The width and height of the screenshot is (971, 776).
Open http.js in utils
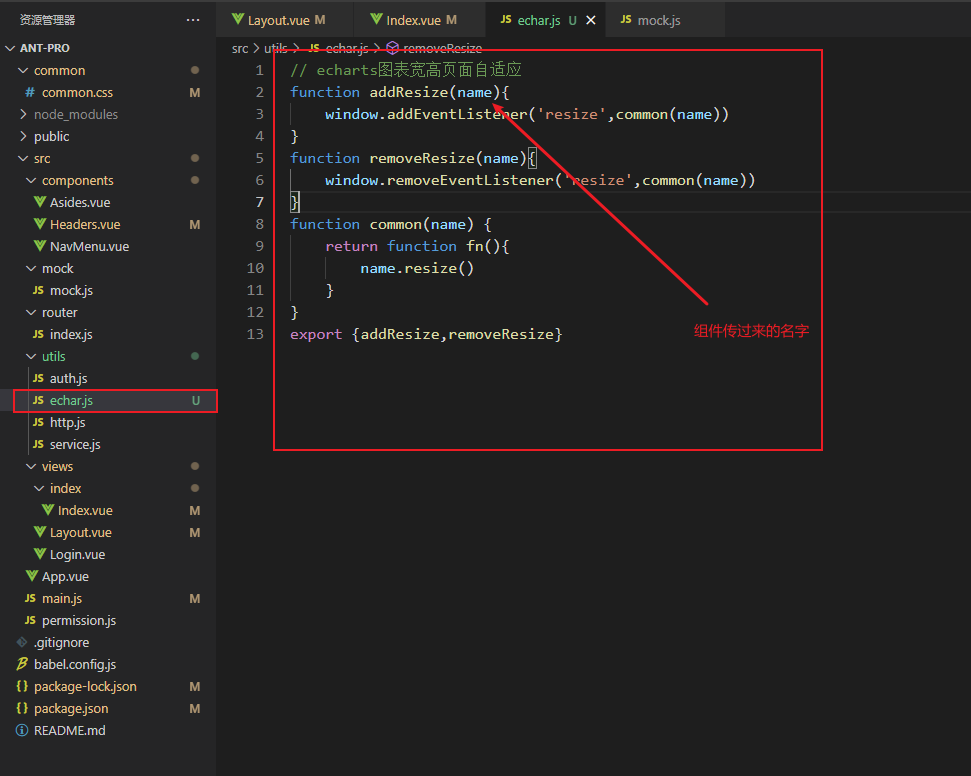[x=108, y=422]
